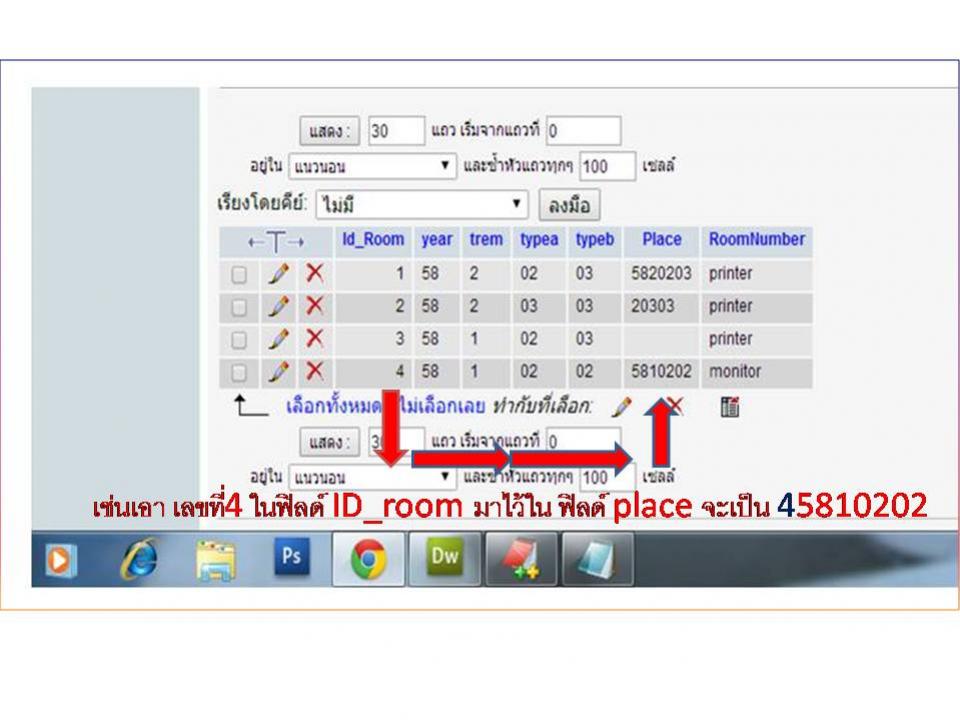This screenshot has width=960, height=720.
Task: Launch Internet Explorer from taskbar
Action: pyautogui.click(x=140, y=559)
